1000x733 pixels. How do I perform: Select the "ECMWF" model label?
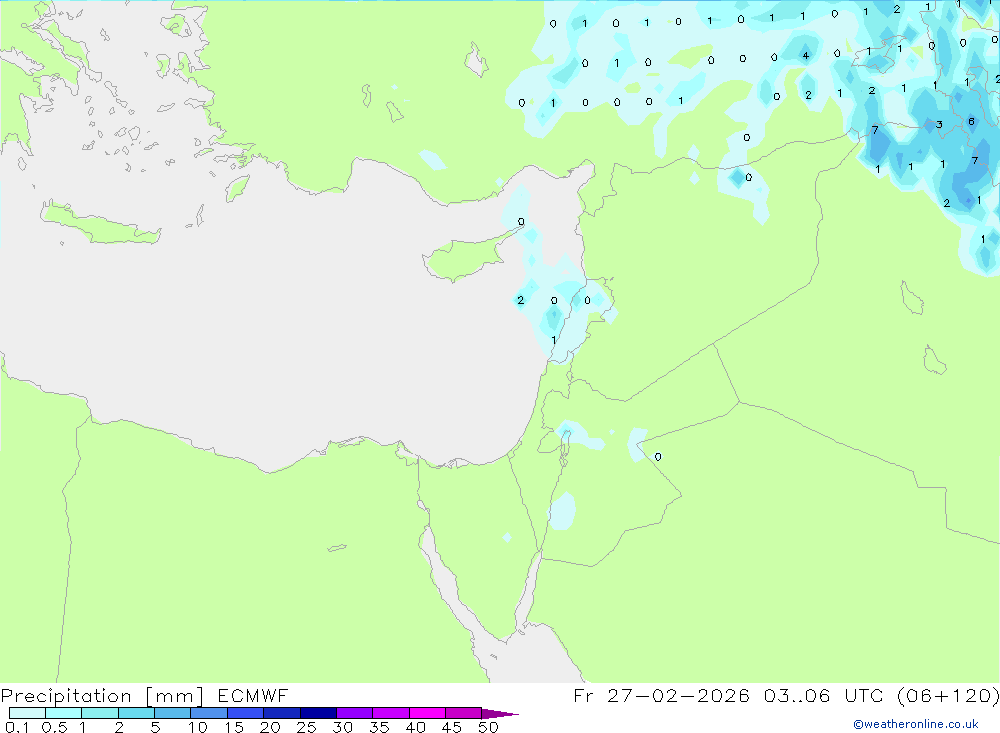tap(253, 696)
